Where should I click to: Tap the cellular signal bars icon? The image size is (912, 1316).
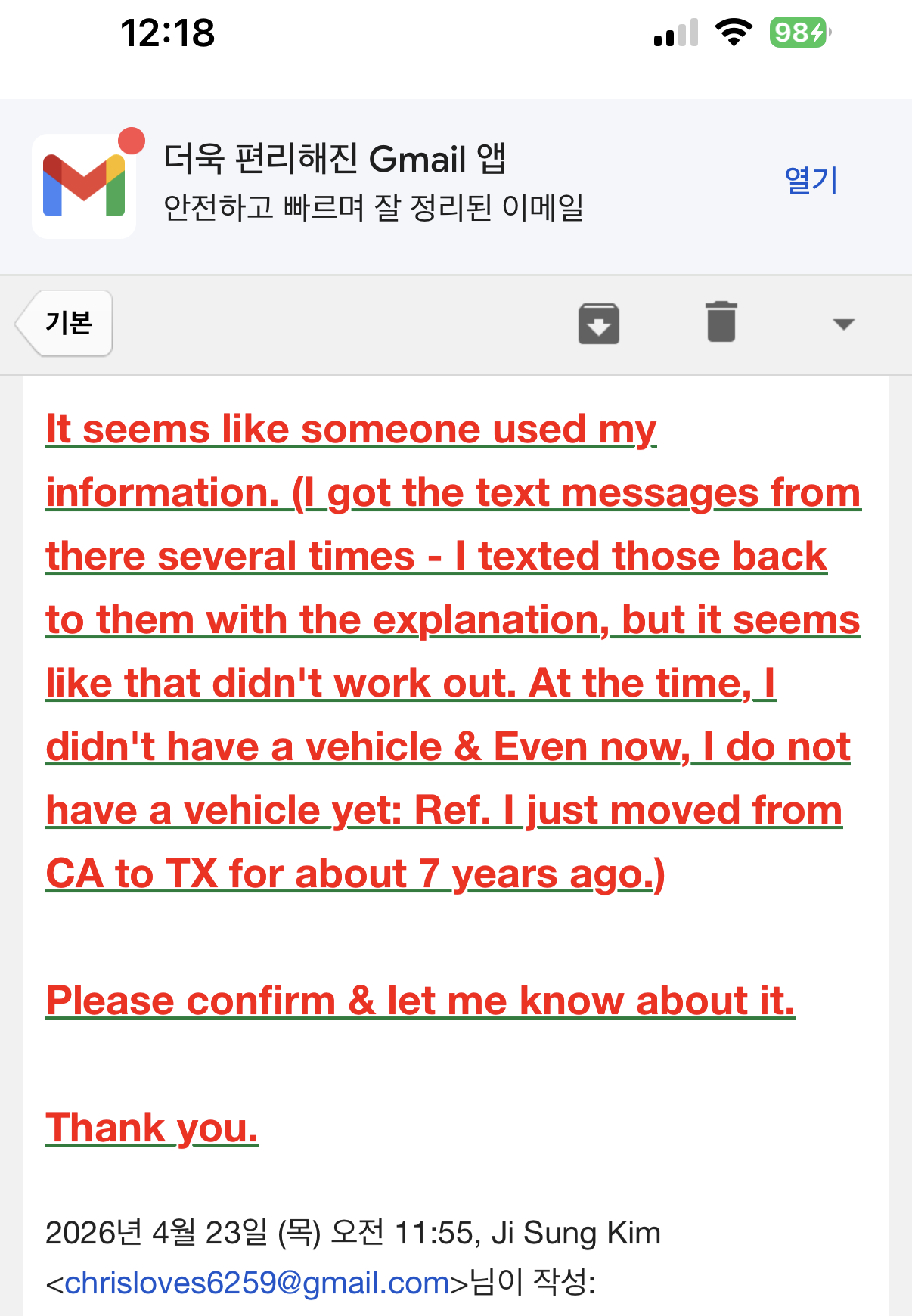676,33
